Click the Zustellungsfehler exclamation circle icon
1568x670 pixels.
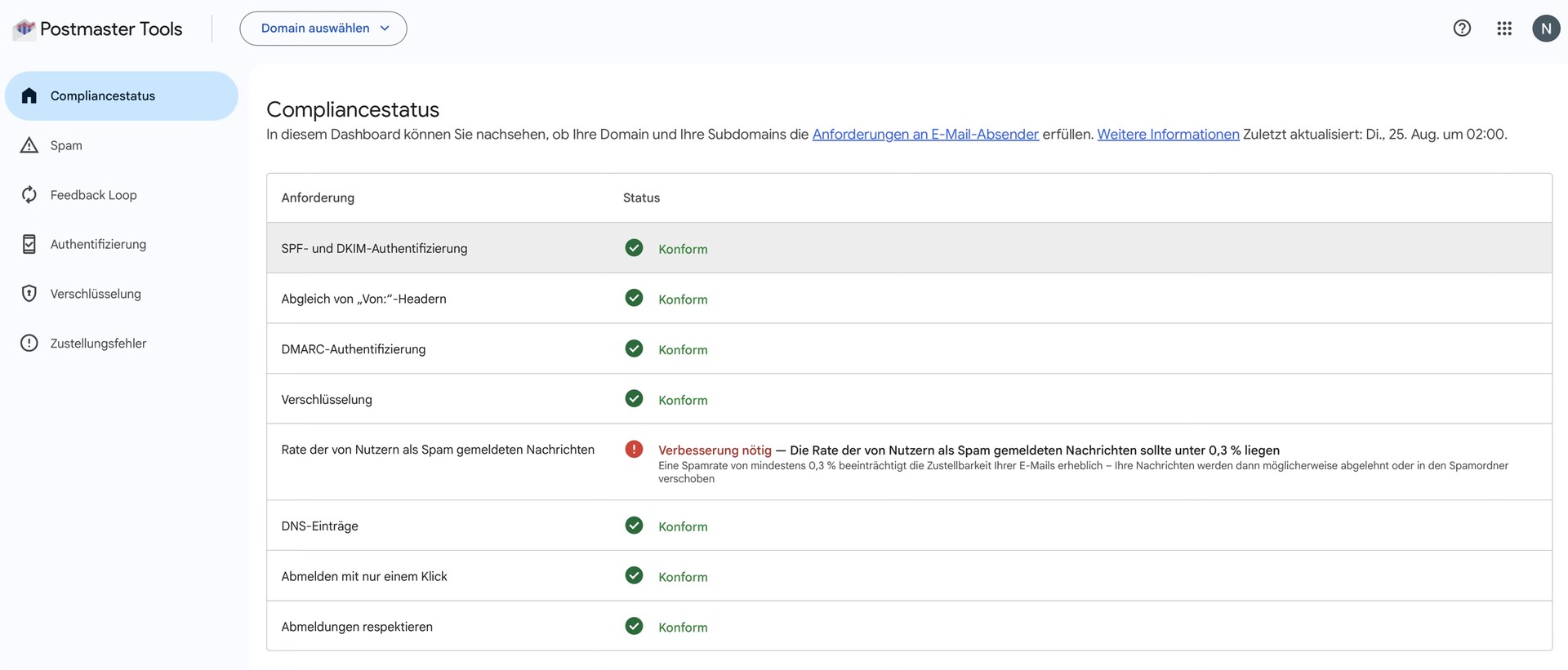pos(29,344)
